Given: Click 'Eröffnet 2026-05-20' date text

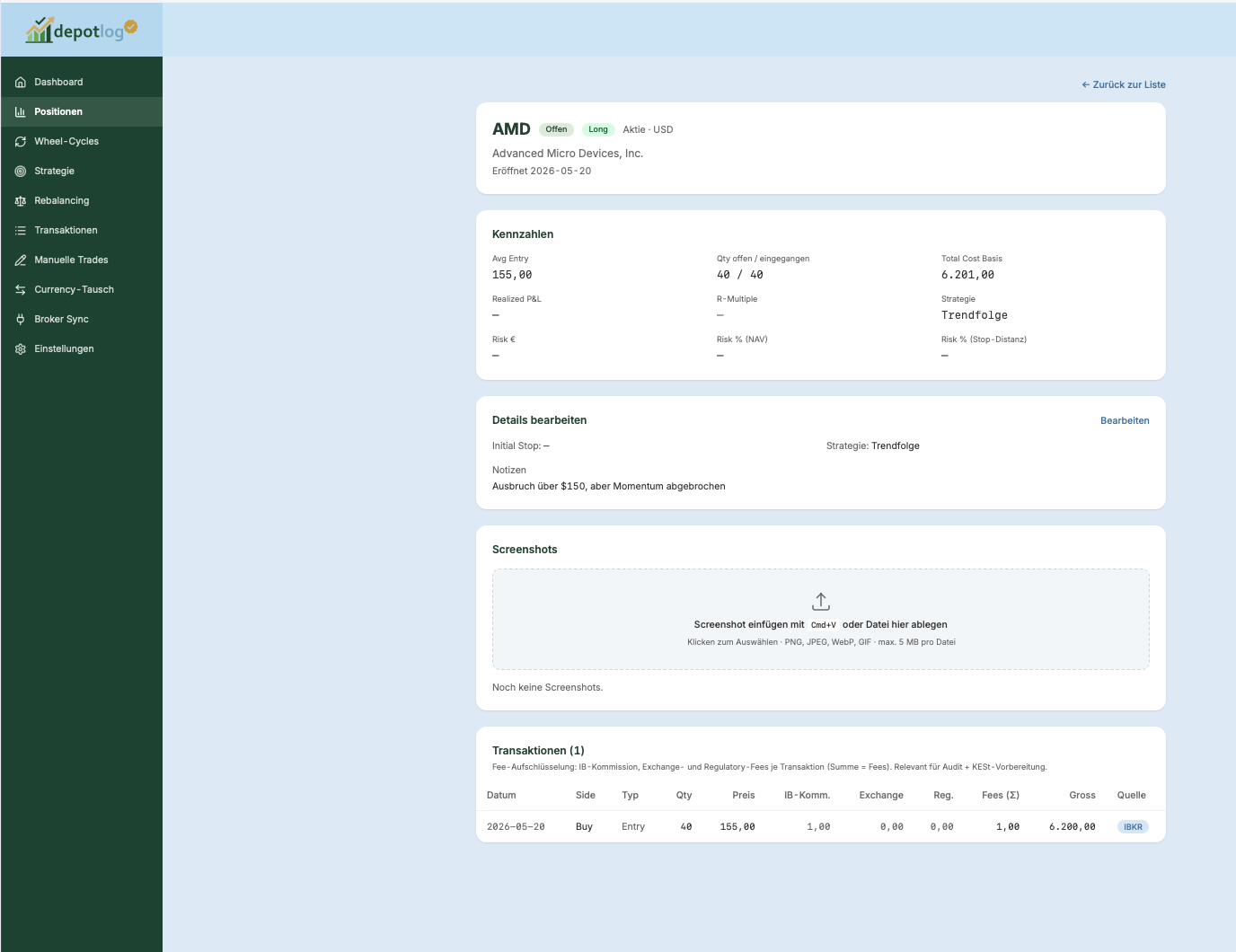Looking at the screenshot, I should (542, 171).
